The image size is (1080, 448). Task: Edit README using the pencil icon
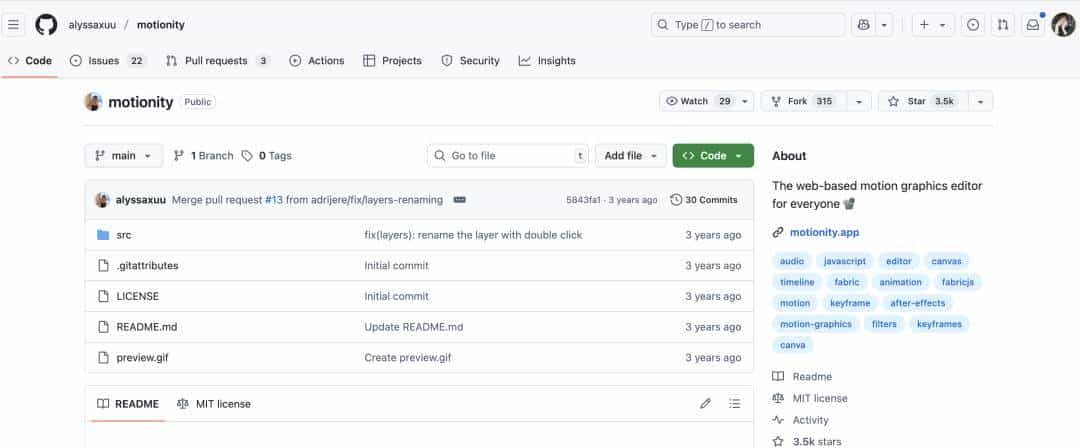coord(705,404)
